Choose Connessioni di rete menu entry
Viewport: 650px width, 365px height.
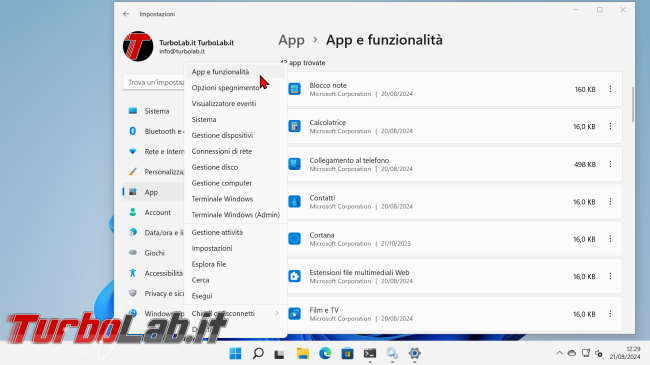pos(235,151)
